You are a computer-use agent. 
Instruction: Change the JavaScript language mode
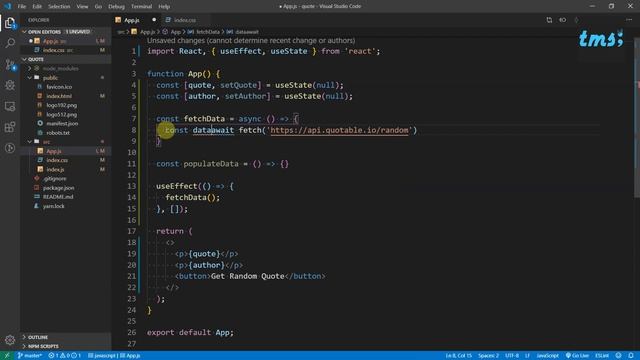point(547,356)
